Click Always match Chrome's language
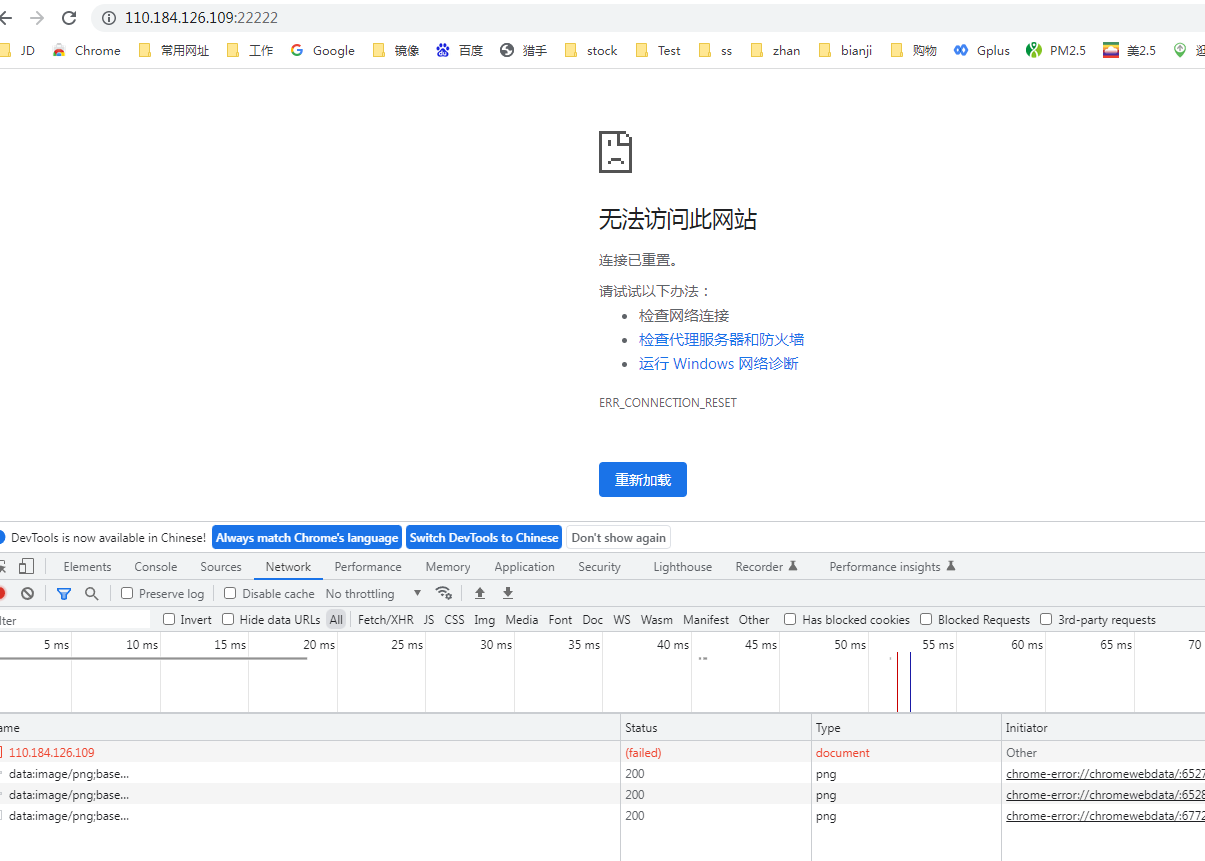 click(x=307, y=537)
